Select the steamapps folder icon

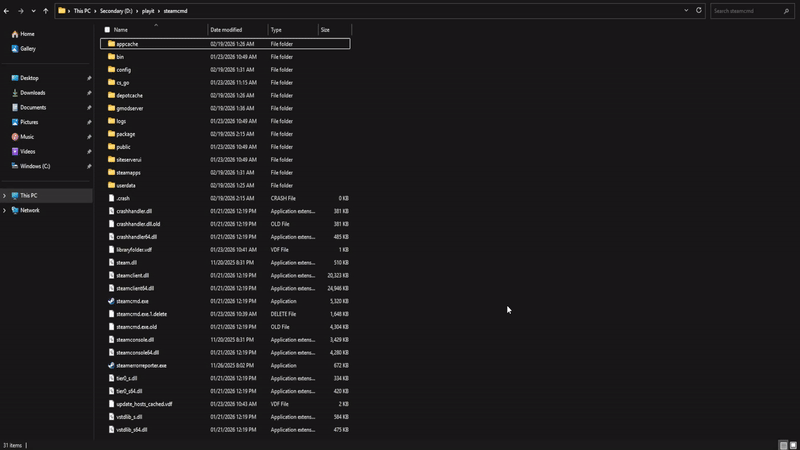111,172
